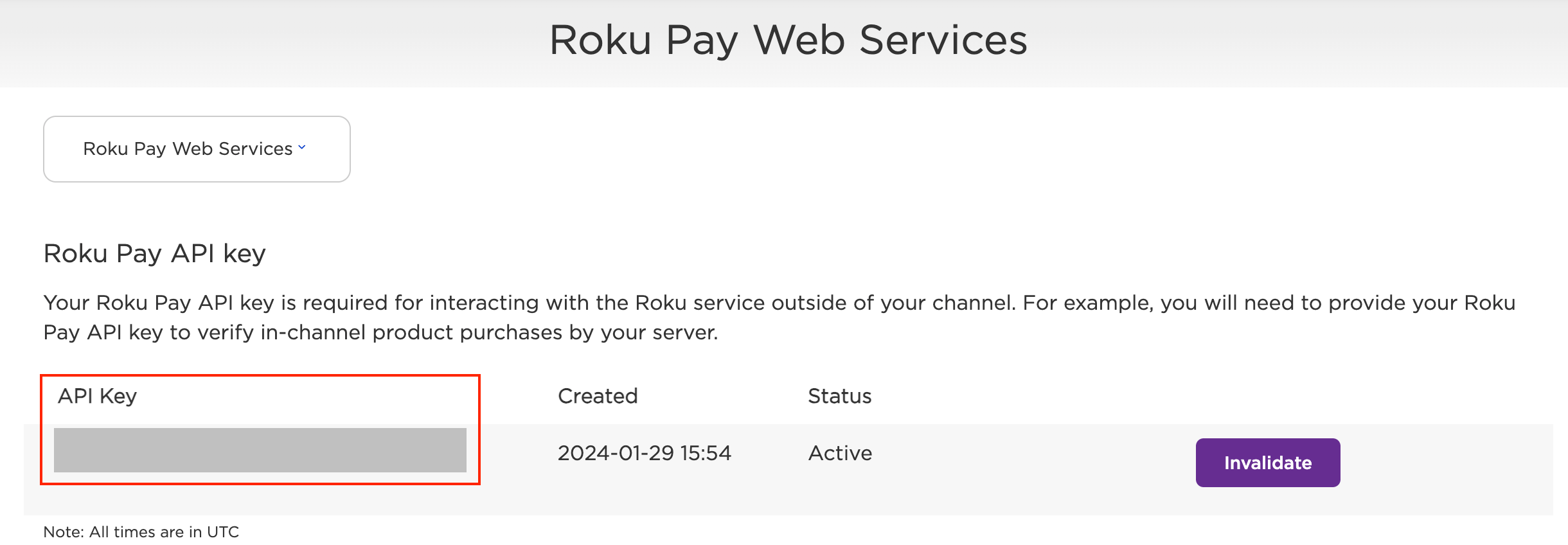The image size is (1568, 545).
Task: Select the redacted gray API key value
Action: 260,450
